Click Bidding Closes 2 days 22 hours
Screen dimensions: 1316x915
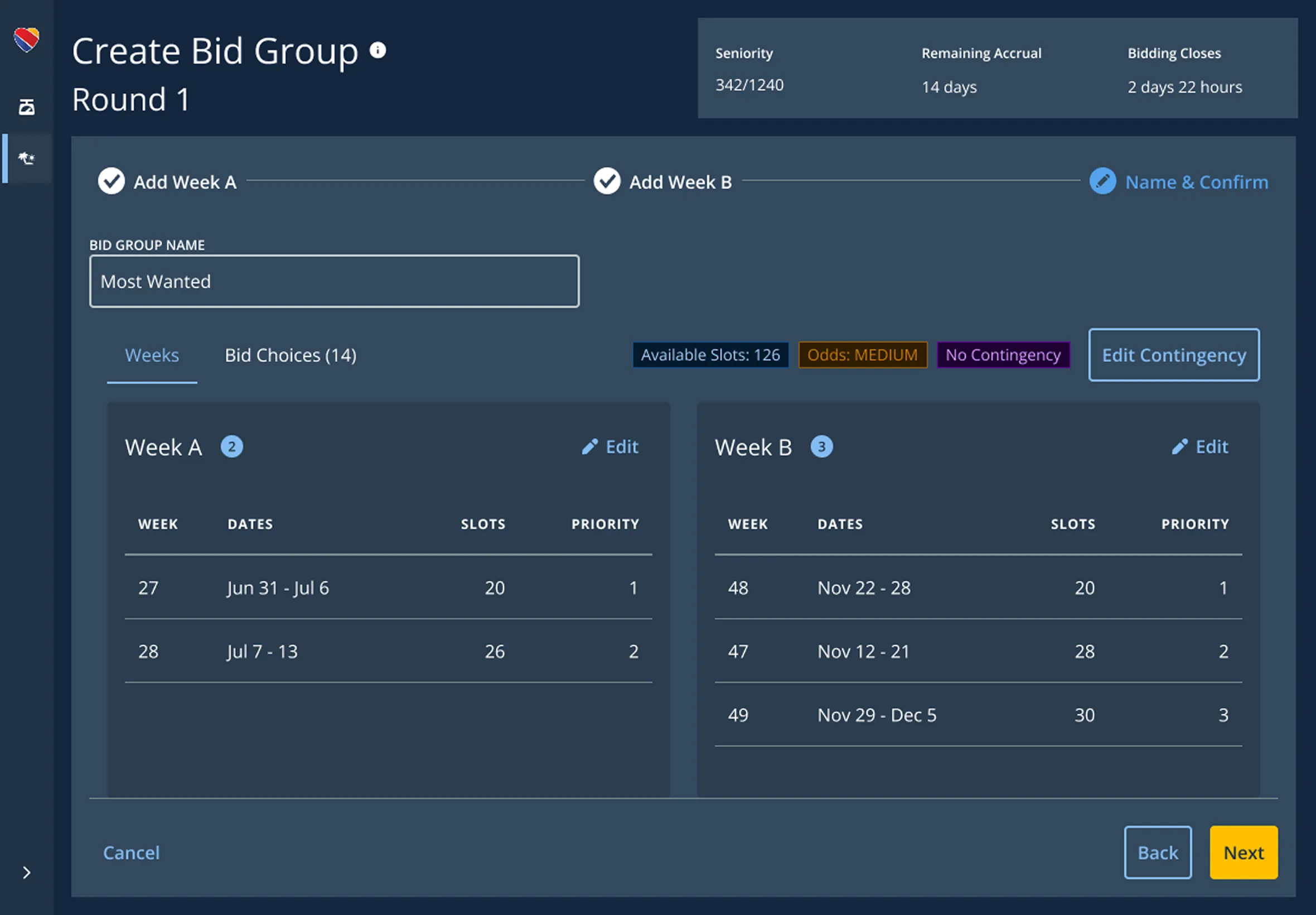1185,87
